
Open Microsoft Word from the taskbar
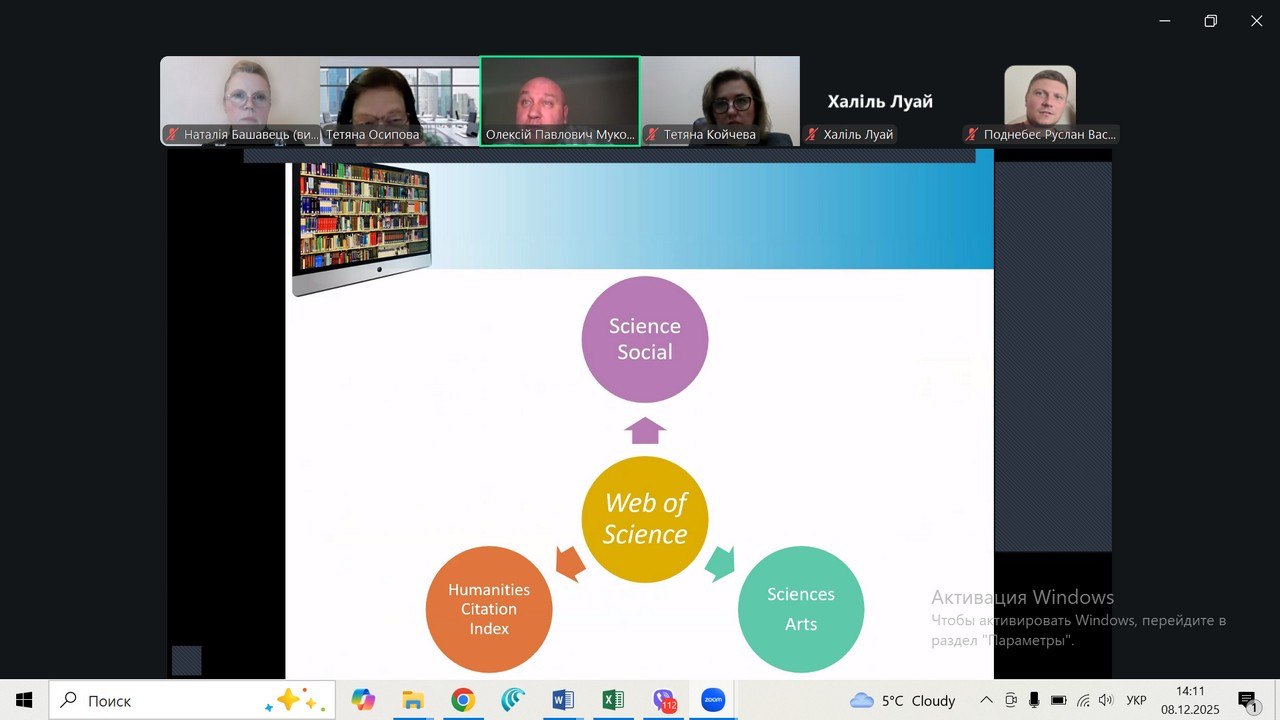tap(563, 700)
